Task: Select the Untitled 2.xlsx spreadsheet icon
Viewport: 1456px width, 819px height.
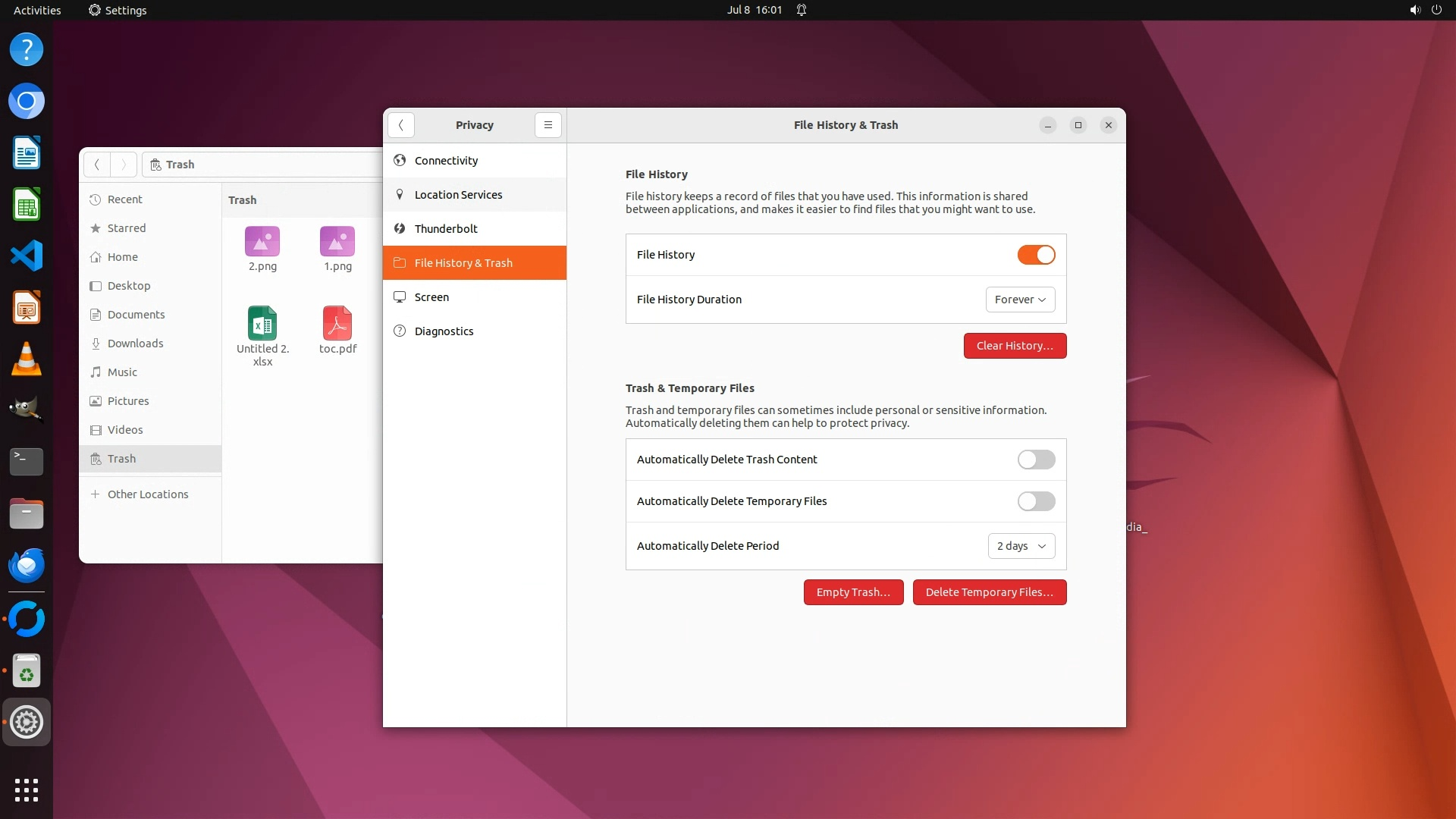Action: click(x=262, y=324)
